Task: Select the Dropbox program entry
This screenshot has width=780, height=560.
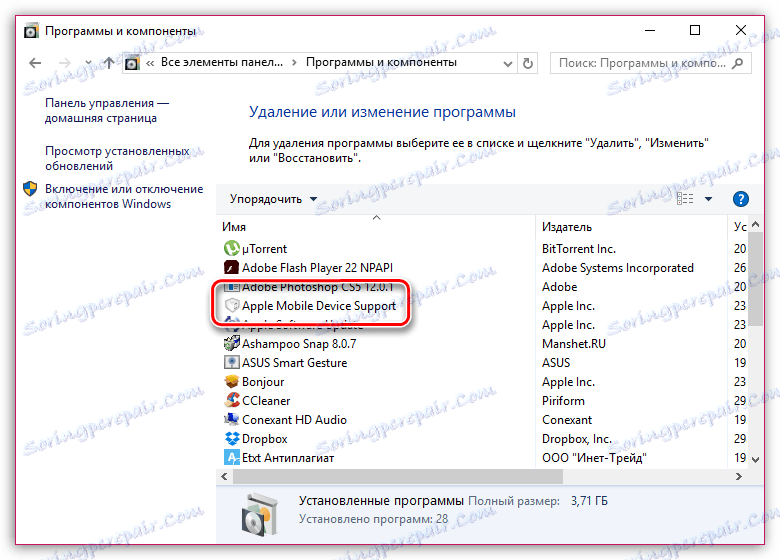Action: [x=265, y=439]
